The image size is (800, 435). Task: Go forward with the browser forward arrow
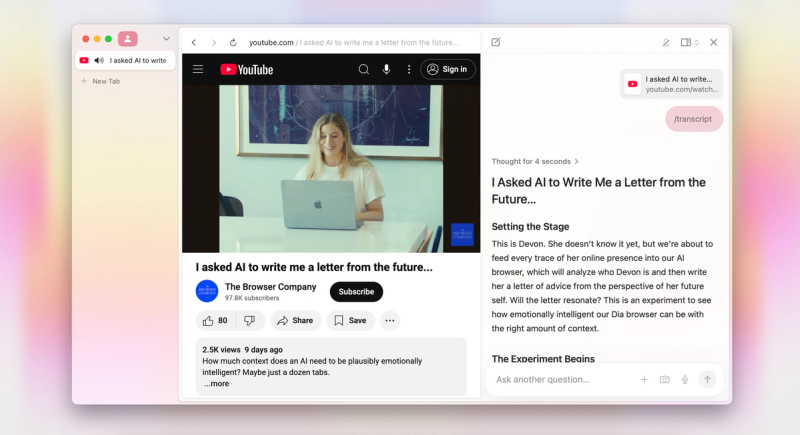[214, 42]
